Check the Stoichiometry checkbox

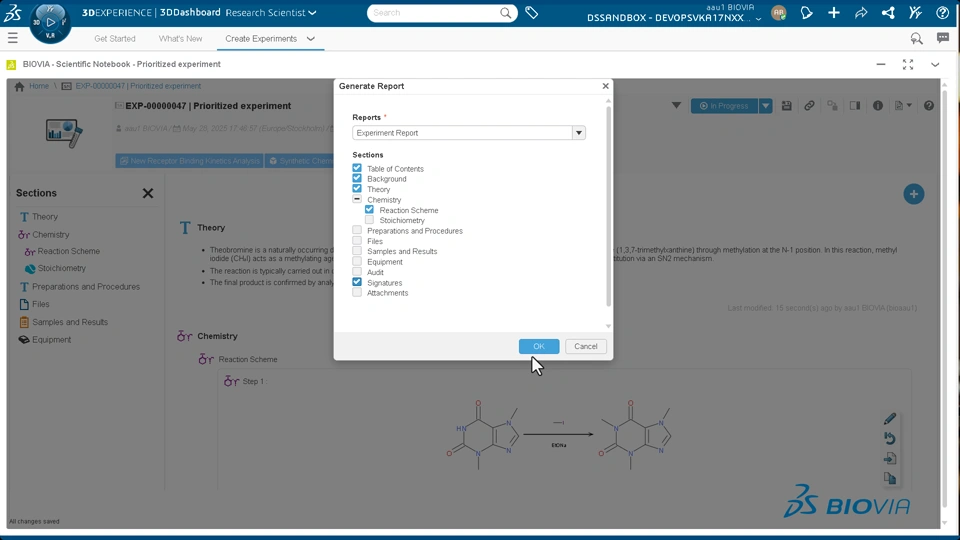[369, 220]
